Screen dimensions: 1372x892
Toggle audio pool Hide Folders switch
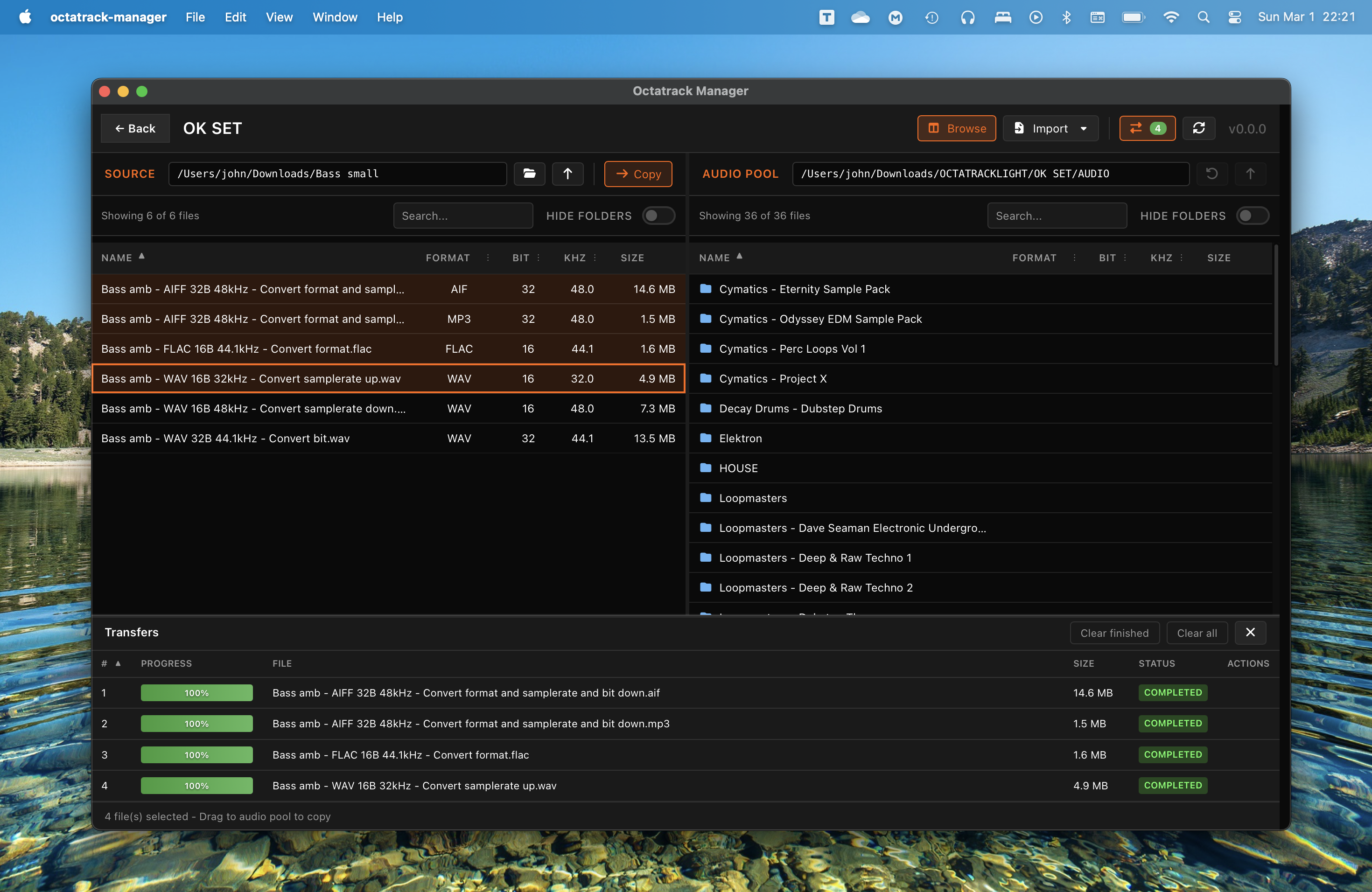pos(1252,216)
